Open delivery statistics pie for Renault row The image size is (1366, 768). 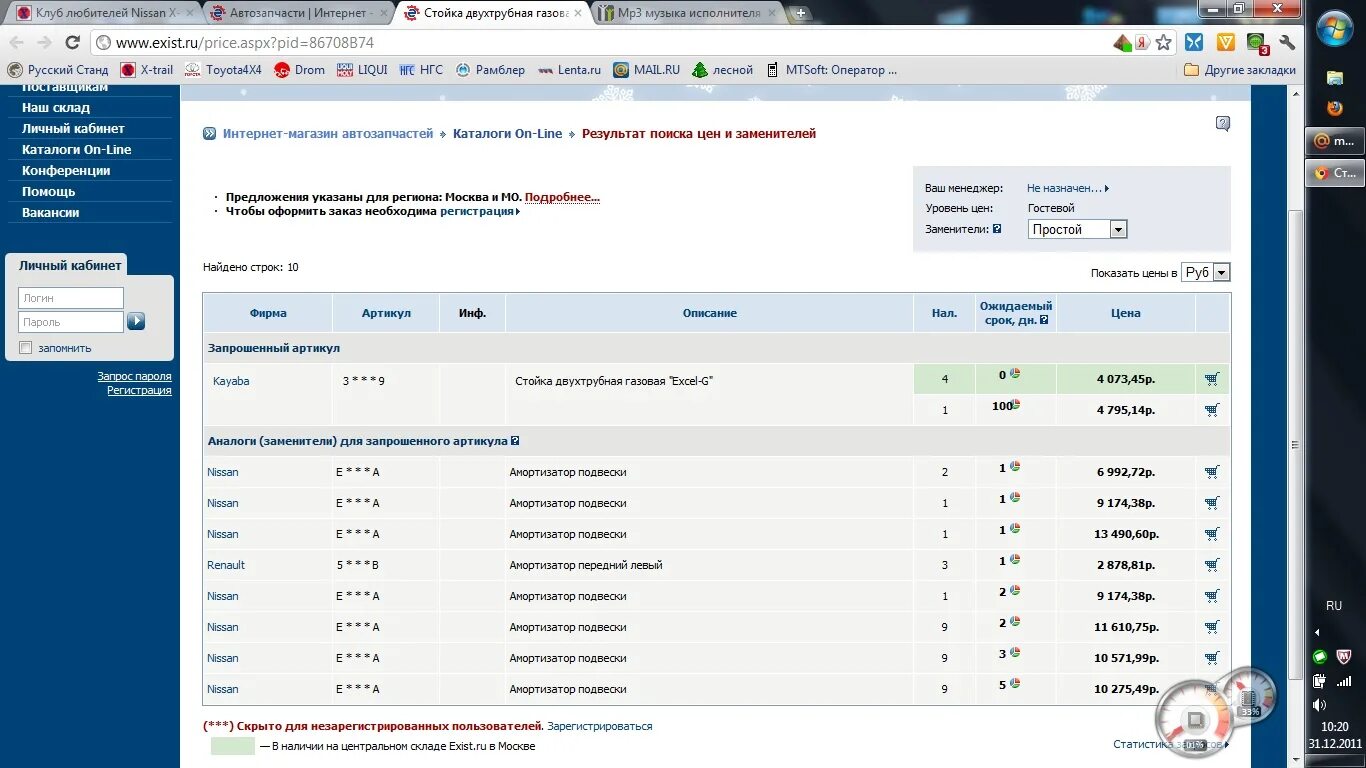pos(1015,559)
